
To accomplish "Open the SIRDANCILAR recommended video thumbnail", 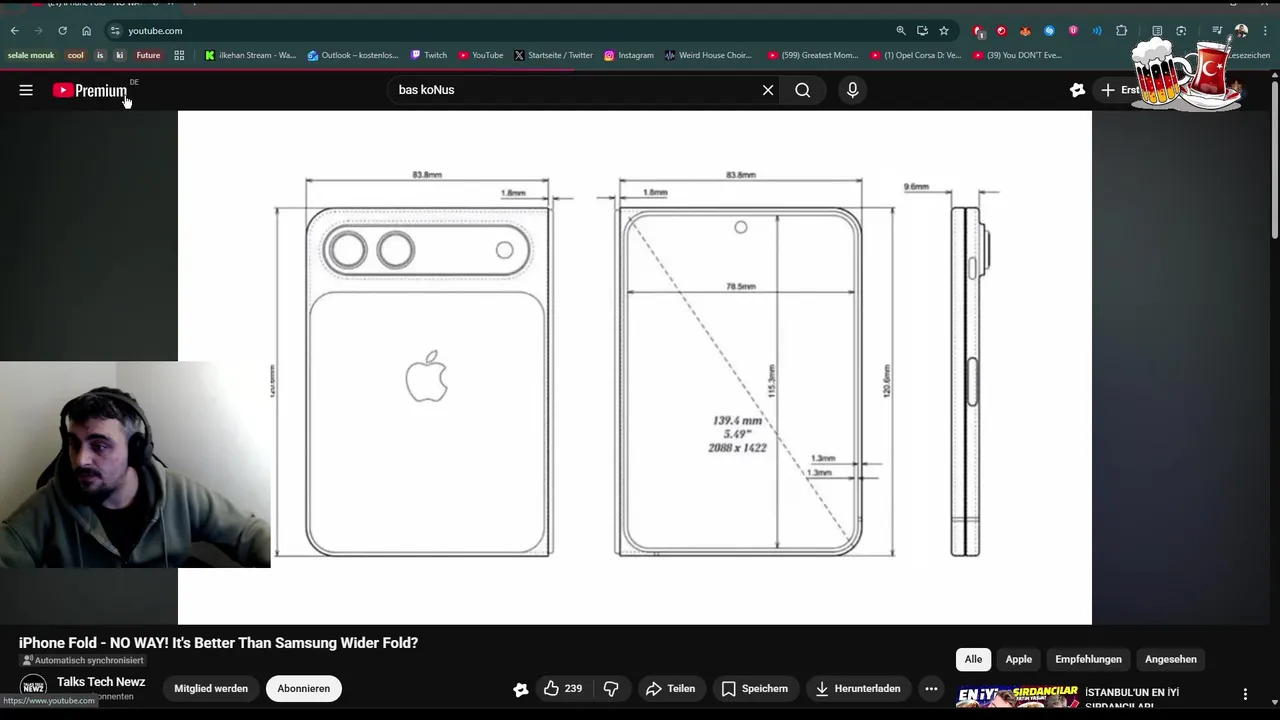I will [x=1017, y=697].
